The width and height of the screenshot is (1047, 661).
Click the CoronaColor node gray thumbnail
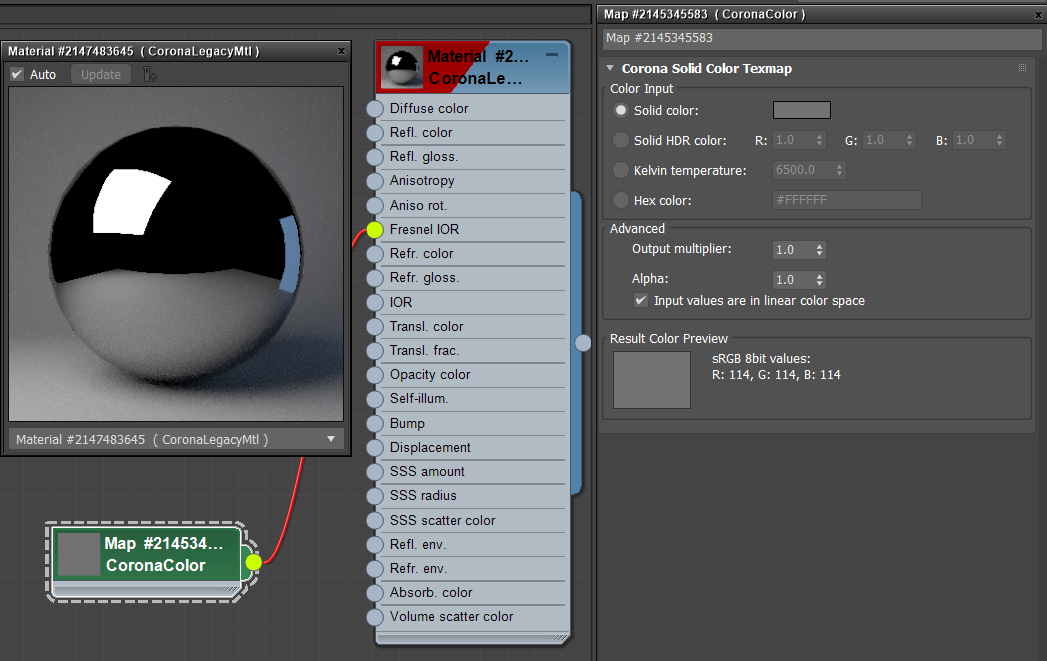pos(78,554)
